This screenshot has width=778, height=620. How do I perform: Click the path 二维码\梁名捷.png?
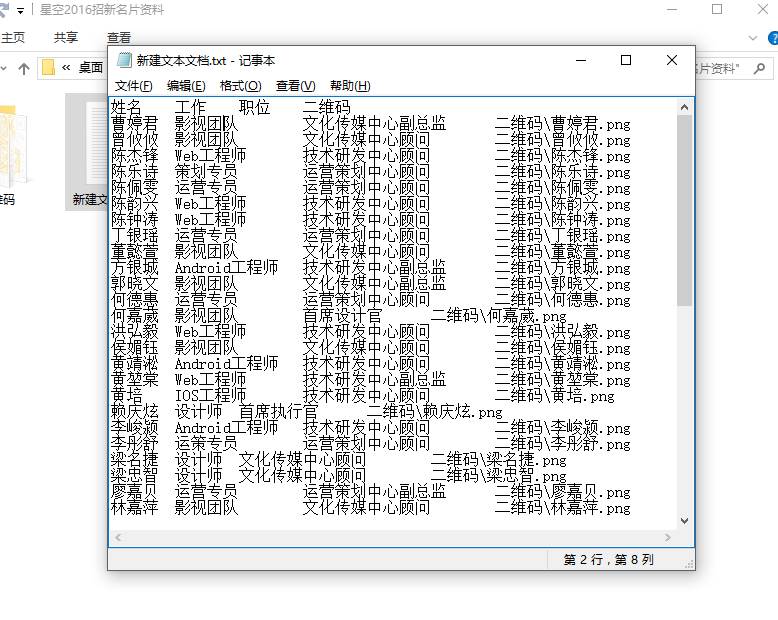(499, 460)
